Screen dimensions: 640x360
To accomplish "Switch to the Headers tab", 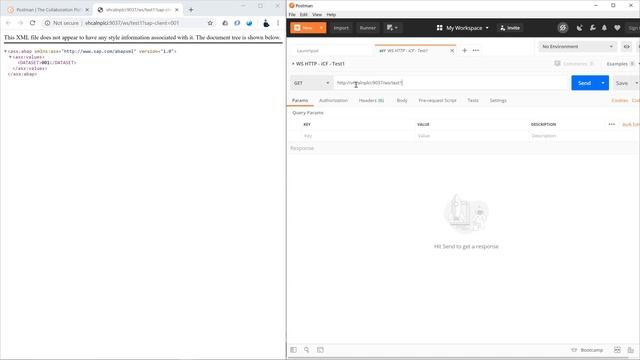I will pos(371,100).
